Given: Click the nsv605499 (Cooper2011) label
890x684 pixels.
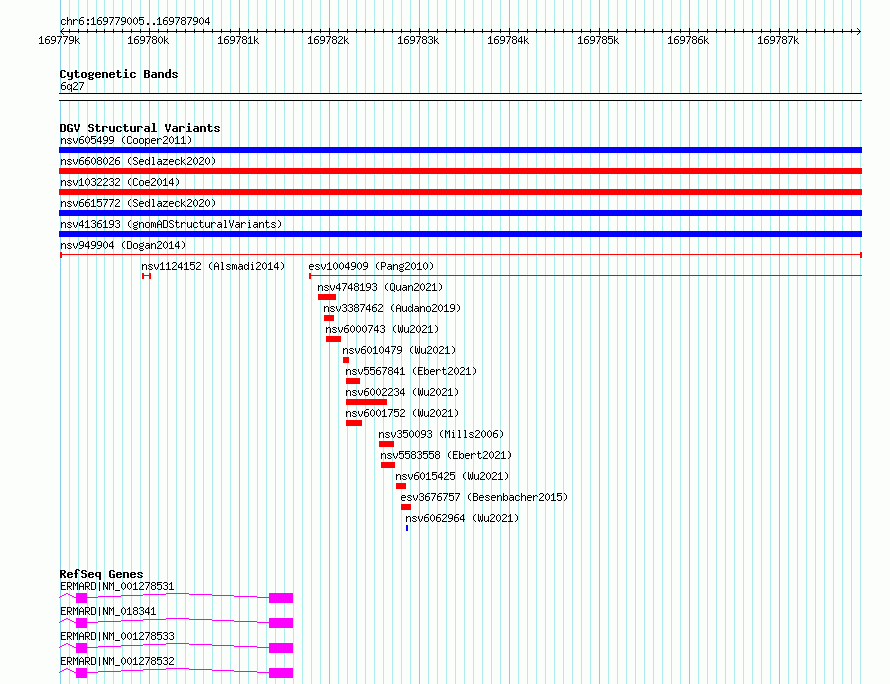Looking at the screenshot, I should (x=126, y=140).
